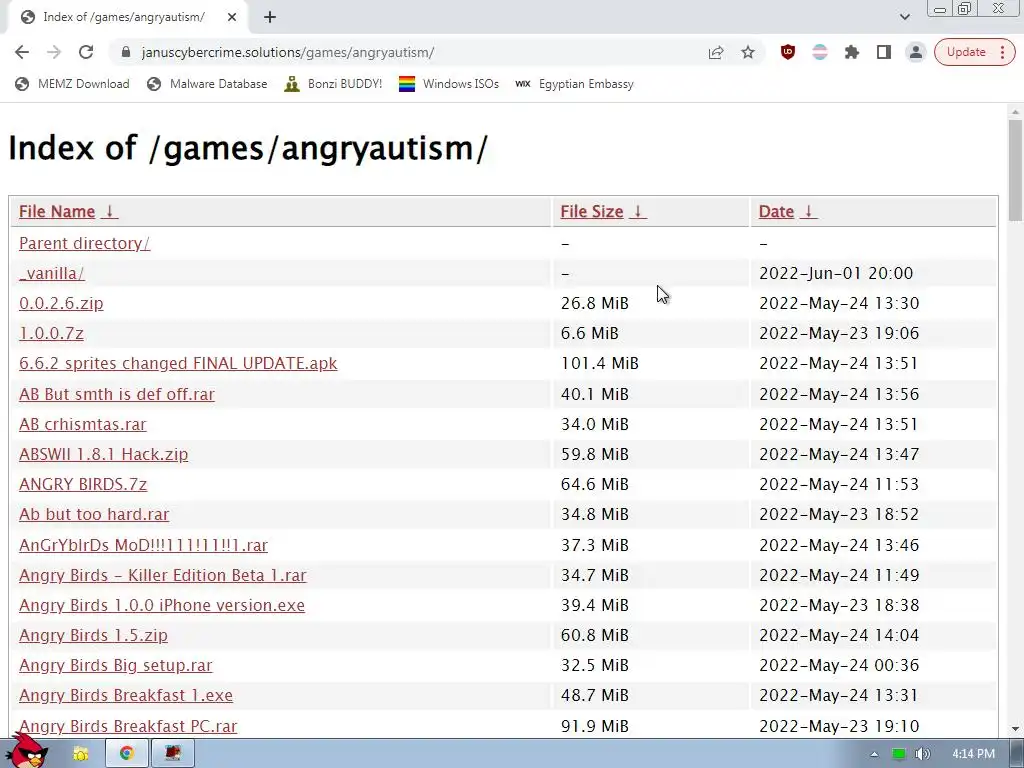The image size is (1024, 768).
Task: Open the Windows ISOs bookmark
Action: tap(449, 84)
